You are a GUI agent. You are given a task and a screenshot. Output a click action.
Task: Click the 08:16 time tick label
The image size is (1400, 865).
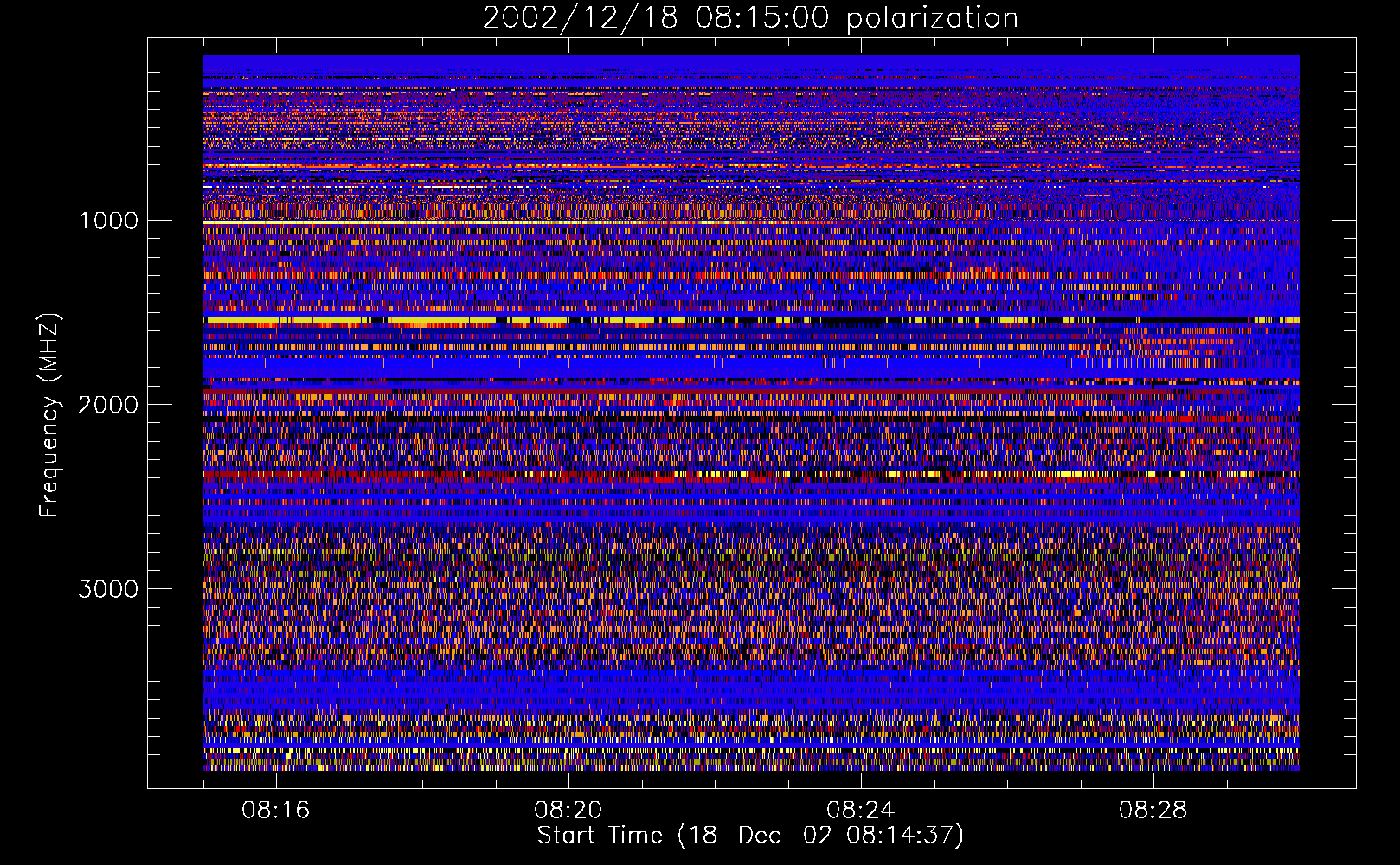(276, 811)
